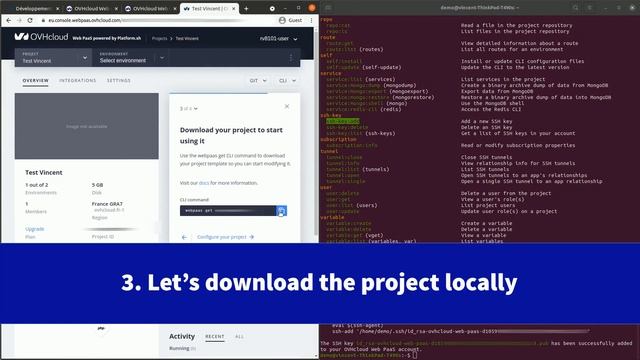The width and height of the screenshot is (640, 360).
Task: Close the first Développement tab
Action: pos(57,8)
